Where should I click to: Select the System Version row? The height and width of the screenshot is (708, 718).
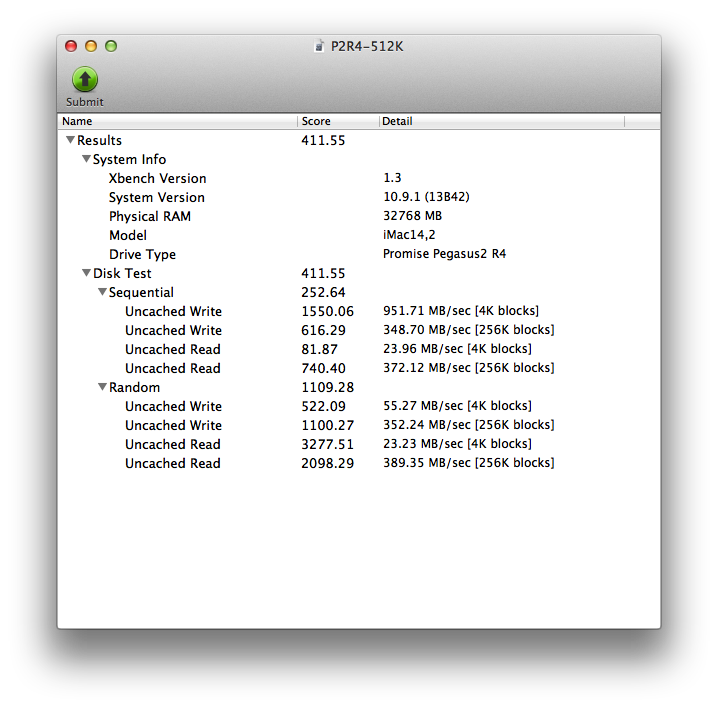pos(359,197)
